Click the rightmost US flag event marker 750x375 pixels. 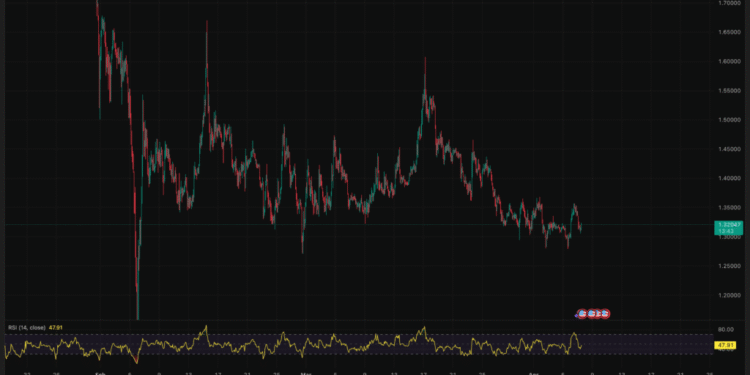tap(605, 314)
